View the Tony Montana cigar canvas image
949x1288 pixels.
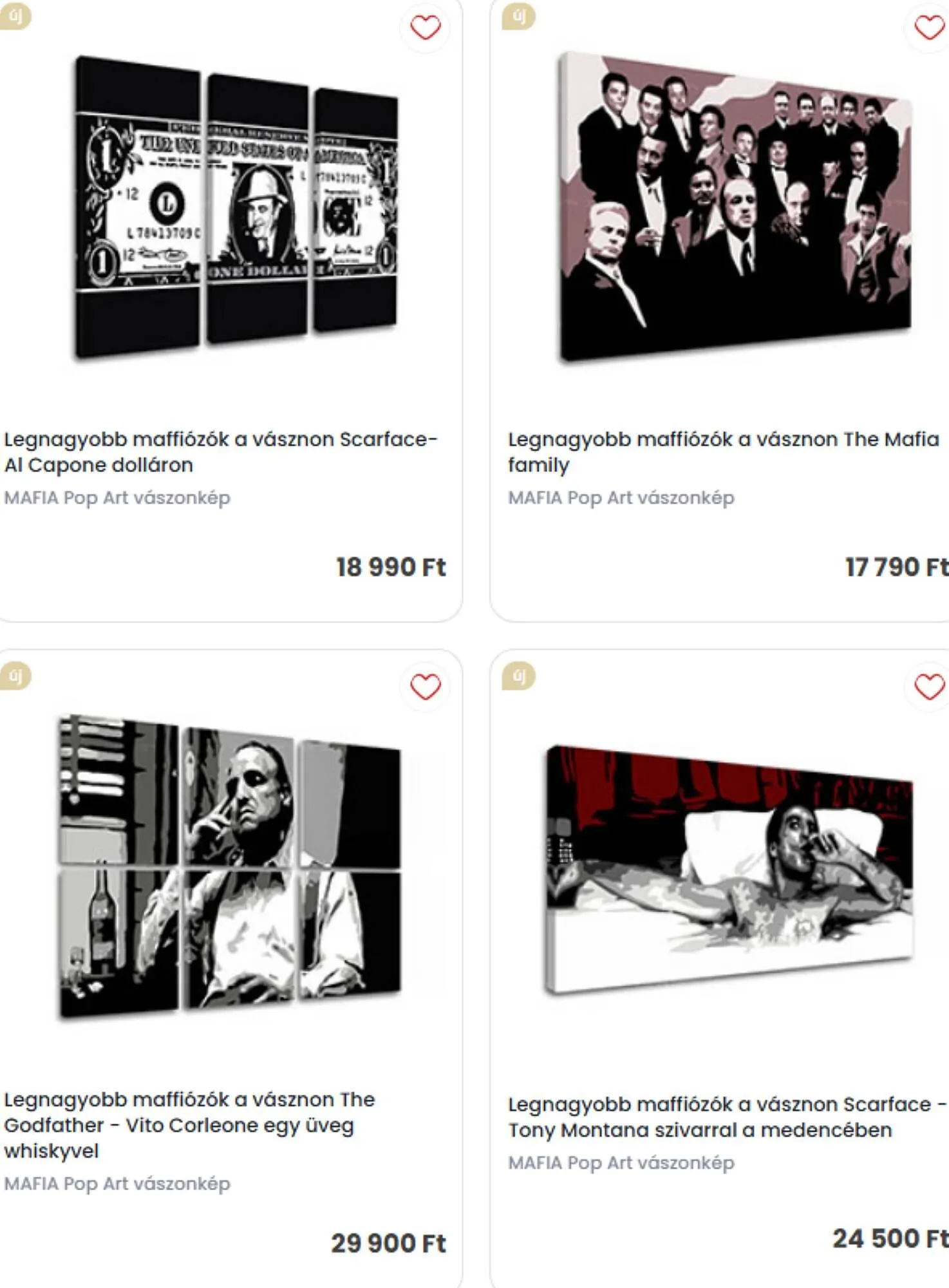[x=729, y=869]
